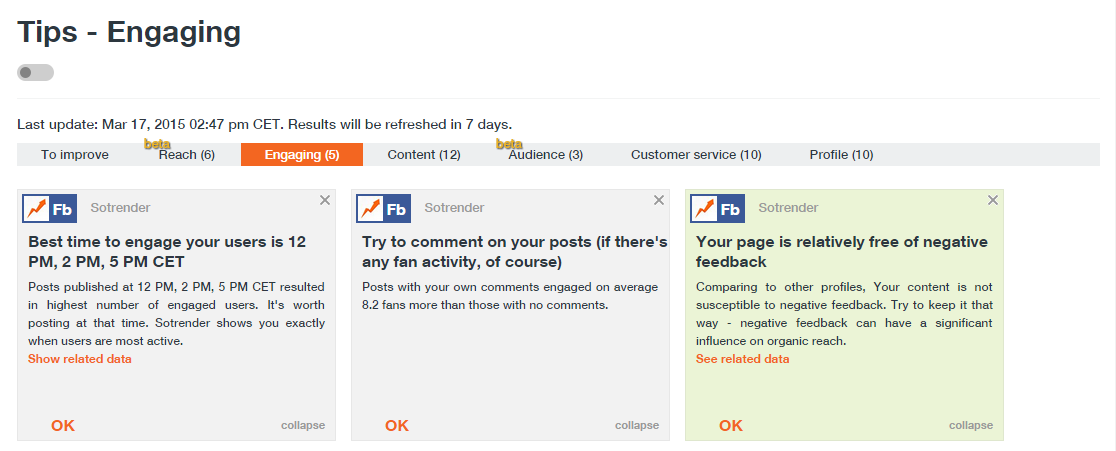Close the comment on your posts tip
The width and height of the screenshot is (1116, 451).
[659, 200]
